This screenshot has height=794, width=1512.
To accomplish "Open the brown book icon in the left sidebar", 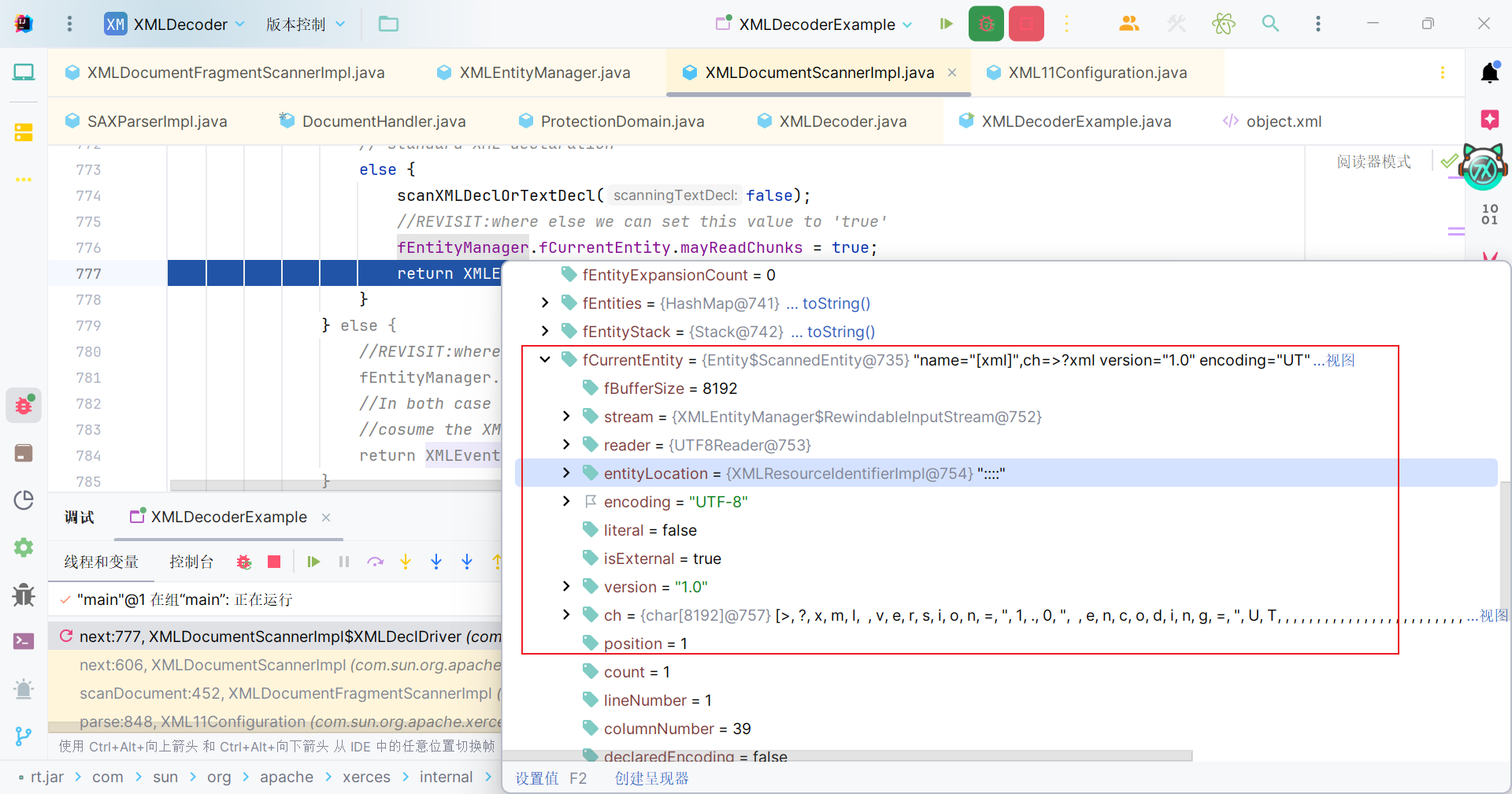I will 24,453.
